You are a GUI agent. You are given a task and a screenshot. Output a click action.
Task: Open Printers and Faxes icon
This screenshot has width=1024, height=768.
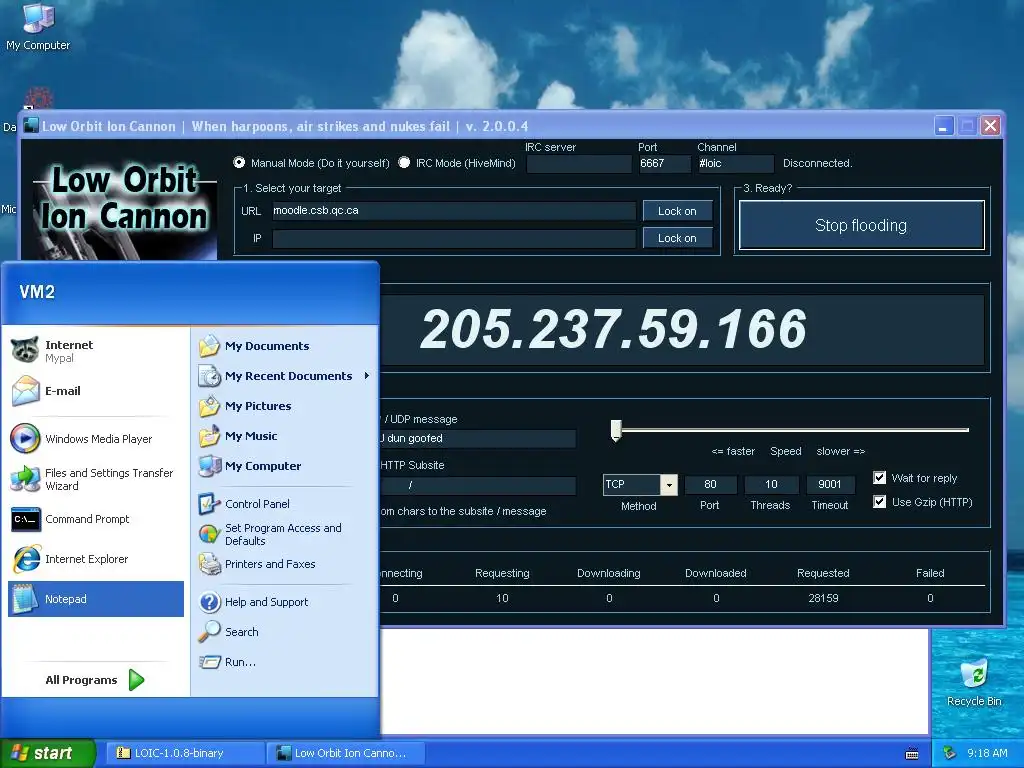click(x=210, y=564)
